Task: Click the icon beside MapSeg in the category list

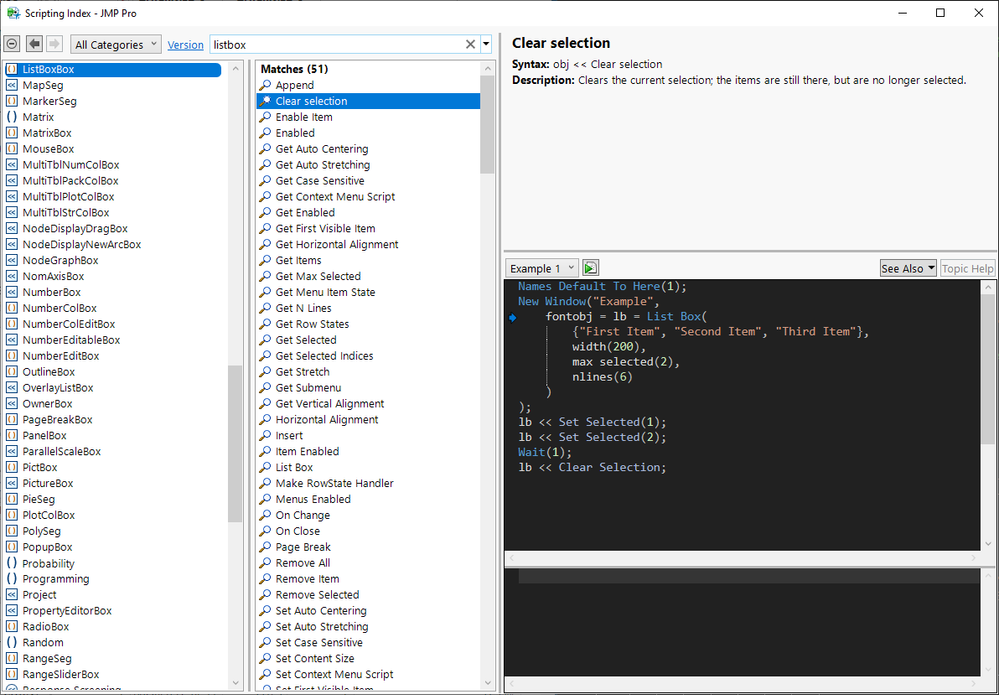Action: click(12, 85)
